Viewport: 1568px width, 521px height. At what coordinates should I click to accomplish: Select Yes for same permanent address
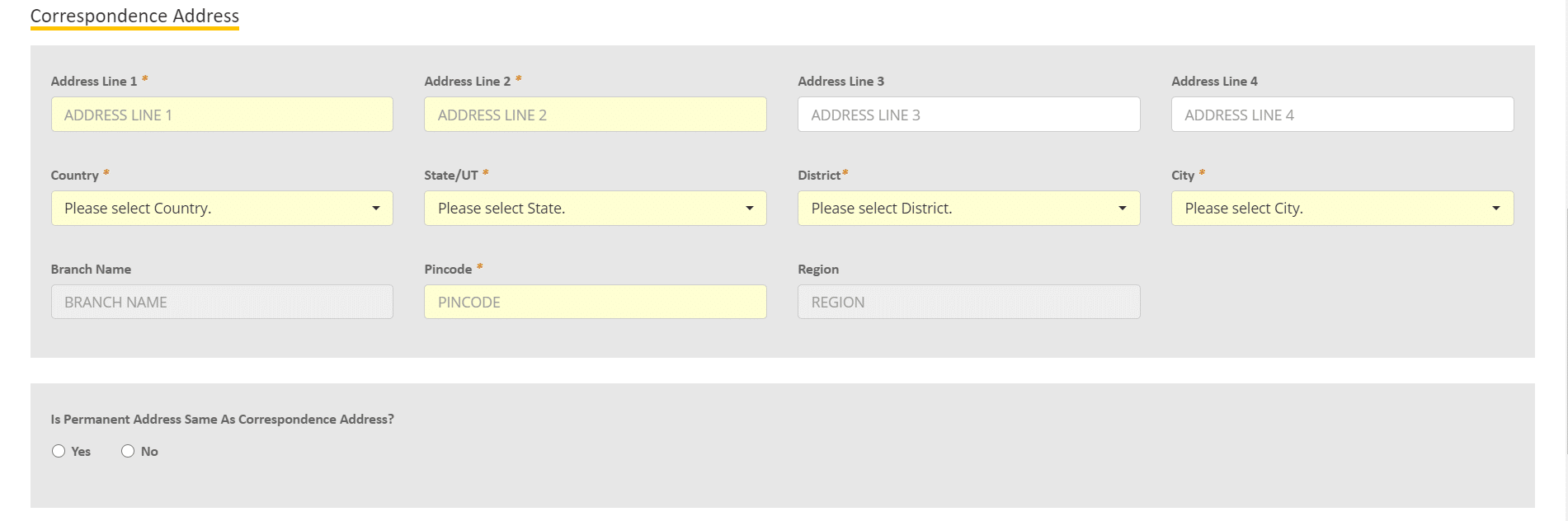point(59,451)
